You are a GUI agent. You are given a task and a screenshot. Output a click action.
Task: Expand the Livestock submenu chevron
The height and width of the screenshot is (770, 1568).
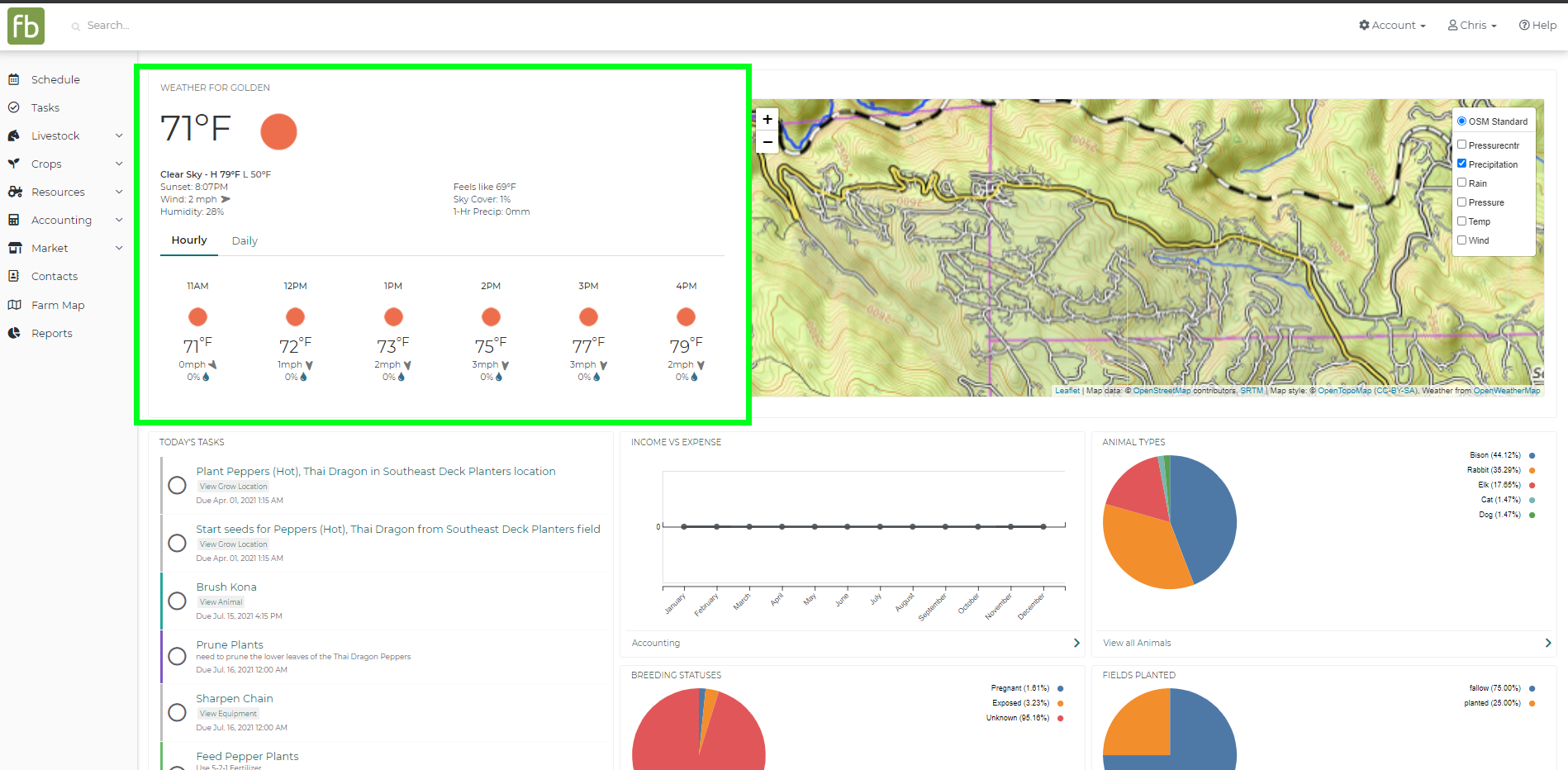coord(119,135)
